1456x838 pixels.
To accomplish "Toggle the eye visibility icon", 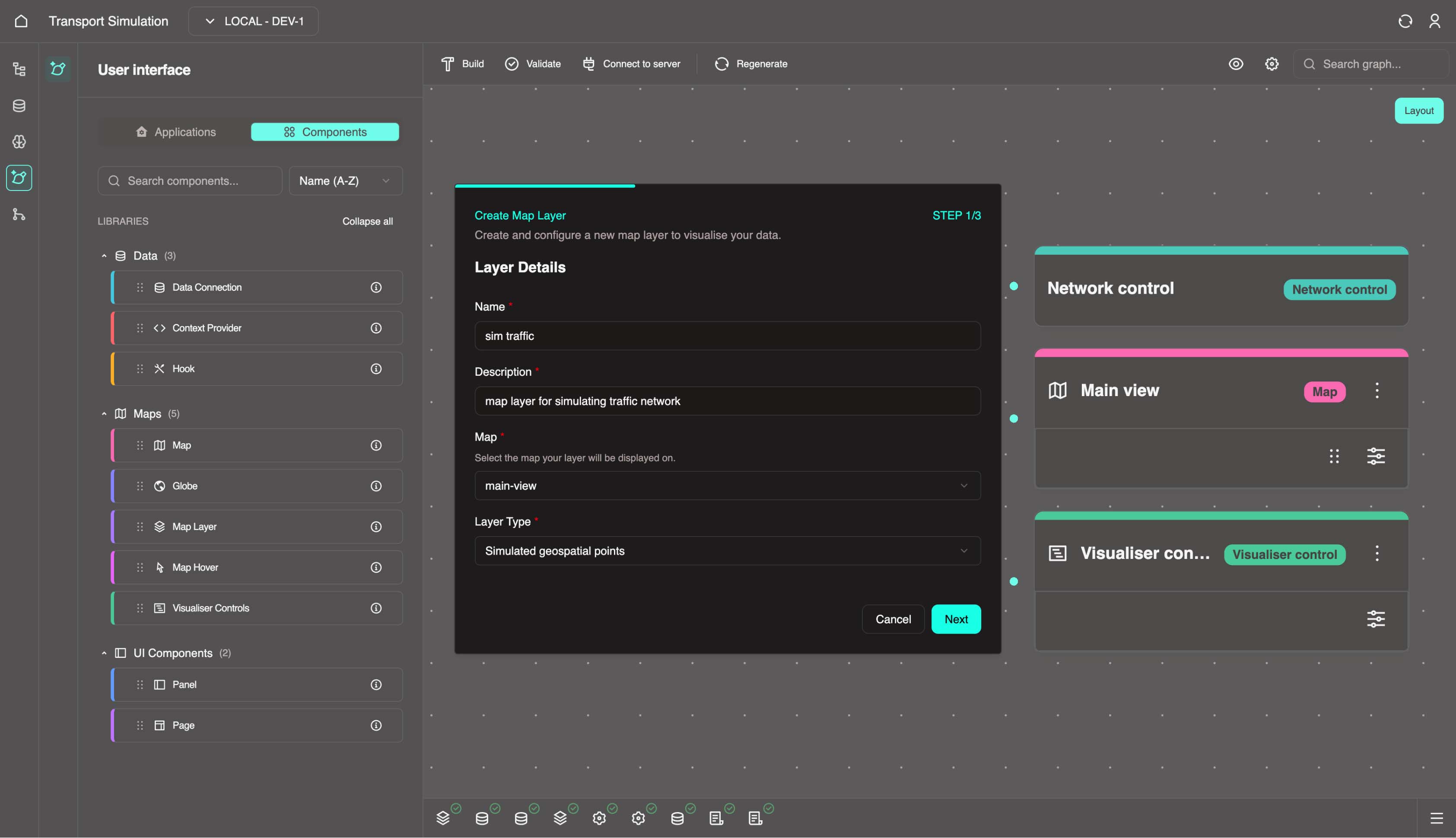I will [1236, 64].
